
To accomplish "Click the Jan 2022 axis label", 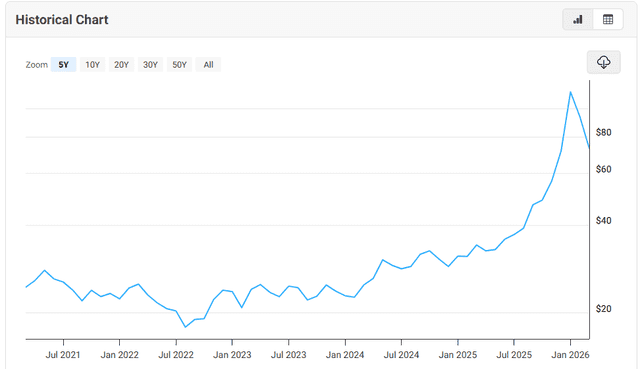I will 120,355.
